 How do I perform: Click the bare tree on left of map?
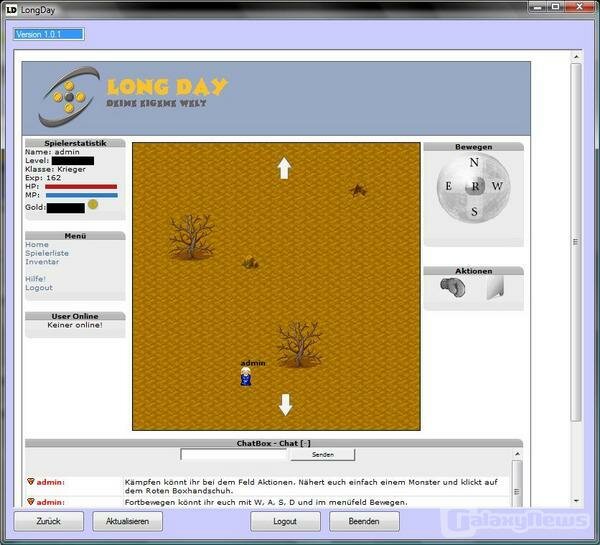point(191,237)
